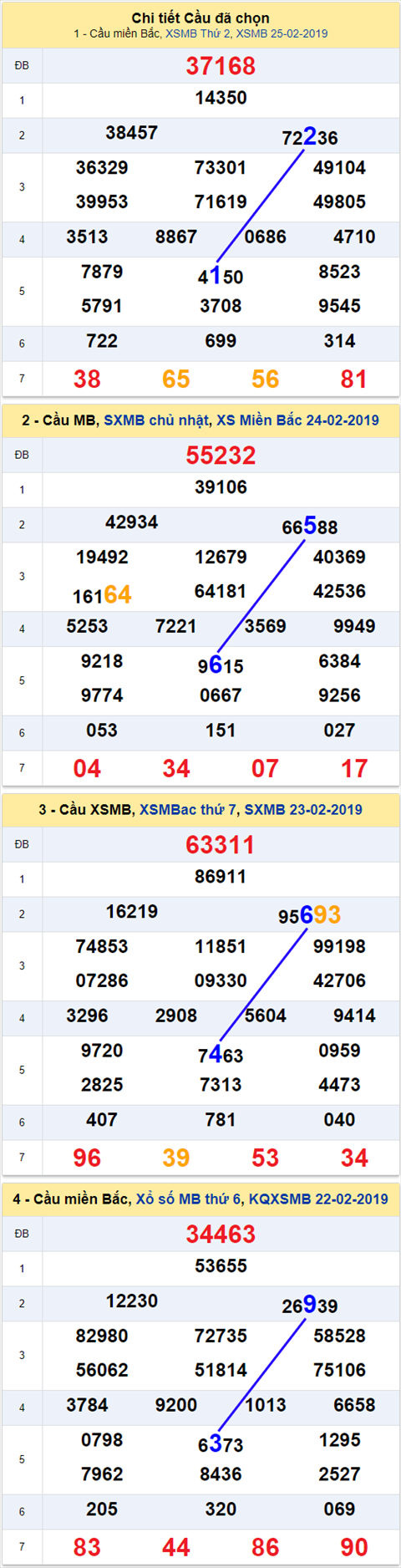Image resolution: width=401 pixels, height=1568 pixels.
Task: Select fifth prize number 2527
Action: click(x=339, y=1475)
